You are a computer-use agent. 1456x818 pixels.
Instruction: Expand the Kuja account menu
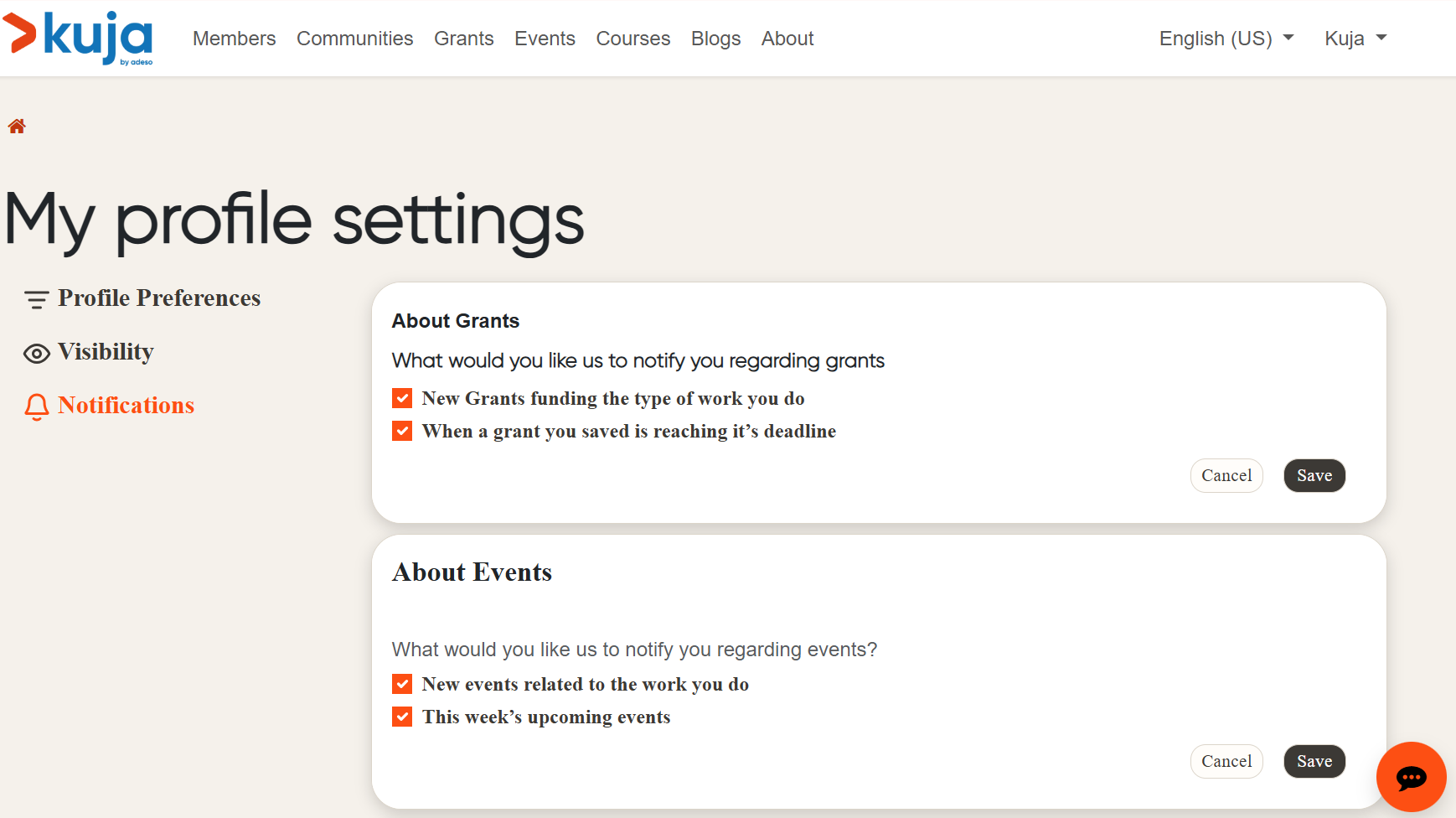(x=1355, y=39)
